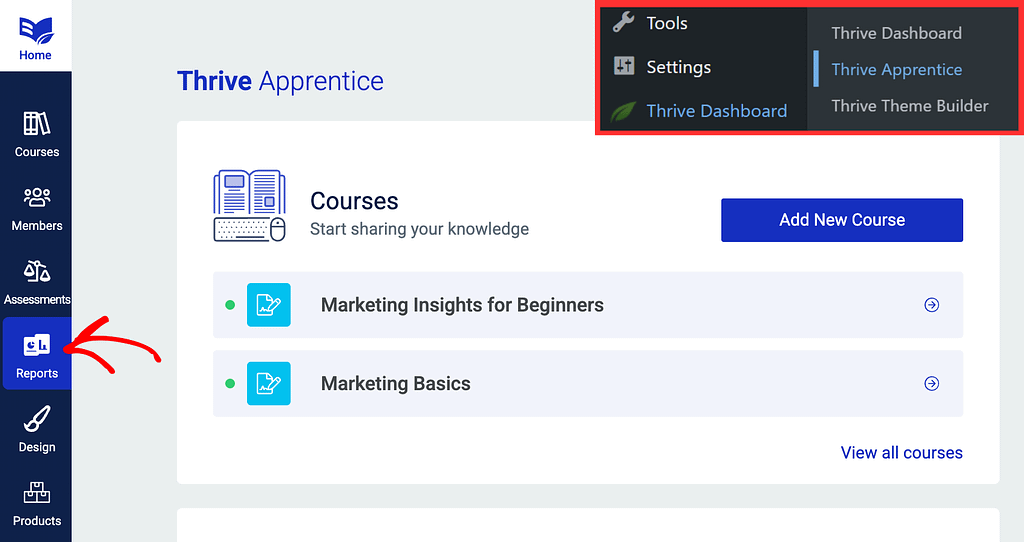Viewport: 1024px width, 542px height.
Task: Click the Marketing Basics course icon
Action: click(268, 383)
